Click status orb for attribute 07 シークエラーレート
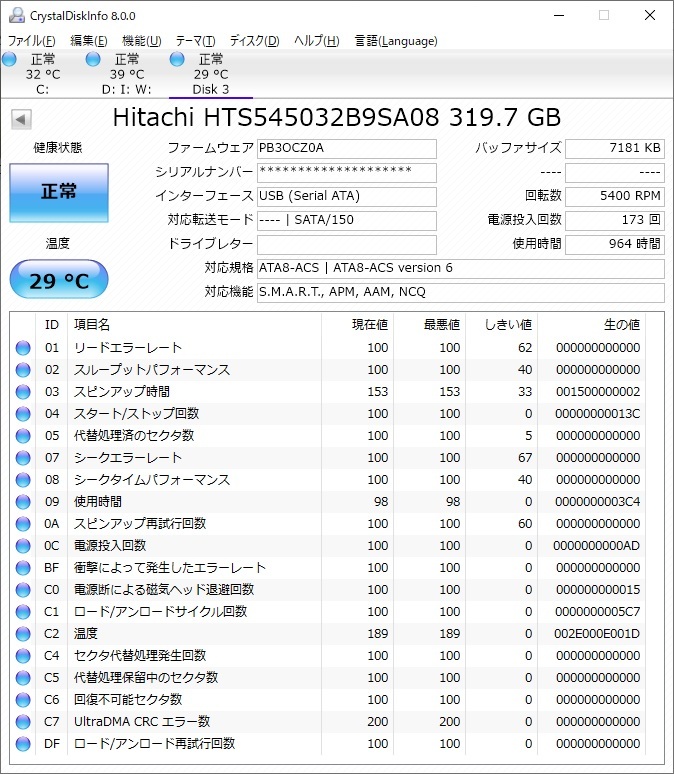The height and width of the screenshot is (774, 674). pyautogui.click(x=23, y=458)
